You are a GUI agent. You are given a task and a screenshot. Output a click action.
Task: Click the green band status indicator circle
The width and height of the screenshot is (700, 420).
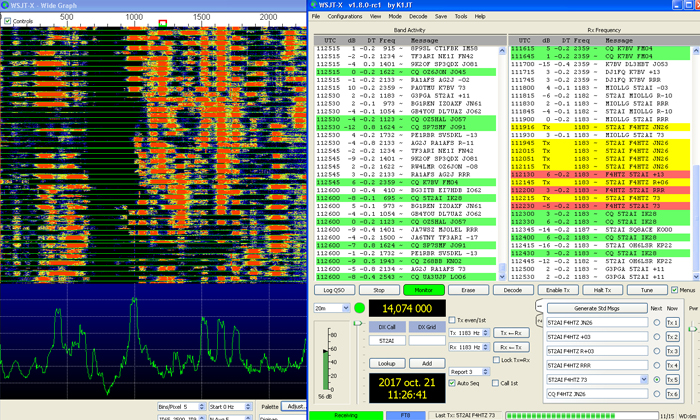click(x=359, y=308)
